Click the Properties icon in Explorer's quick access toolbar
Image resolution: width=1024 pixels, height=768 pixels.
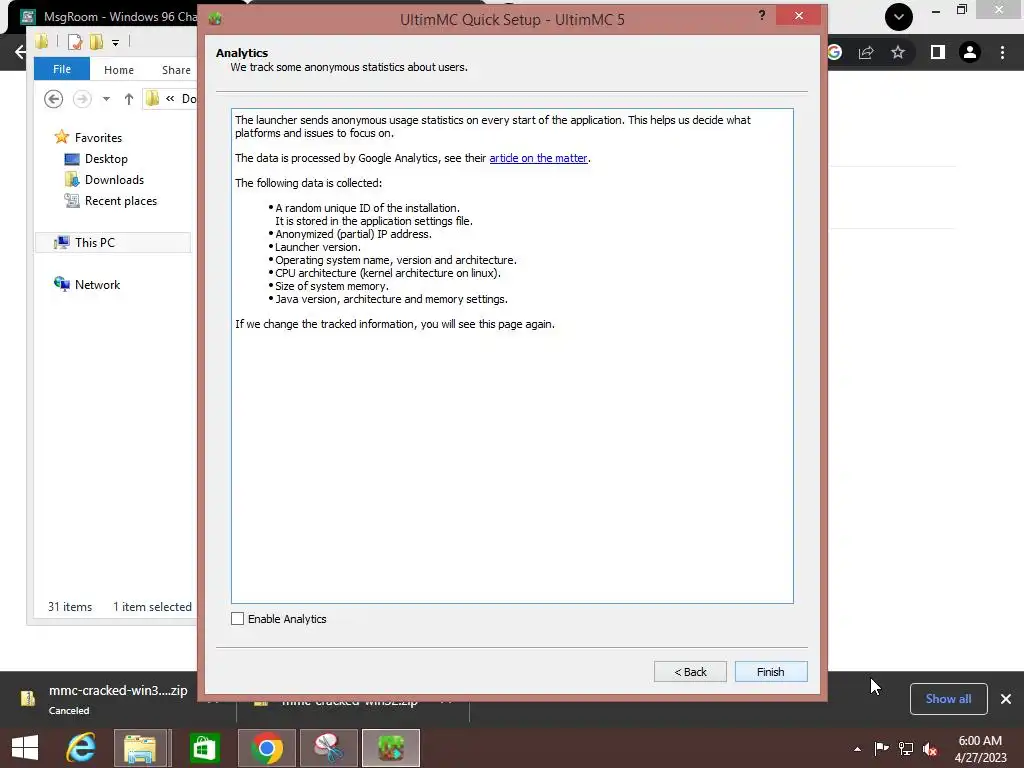click(75, 42)
